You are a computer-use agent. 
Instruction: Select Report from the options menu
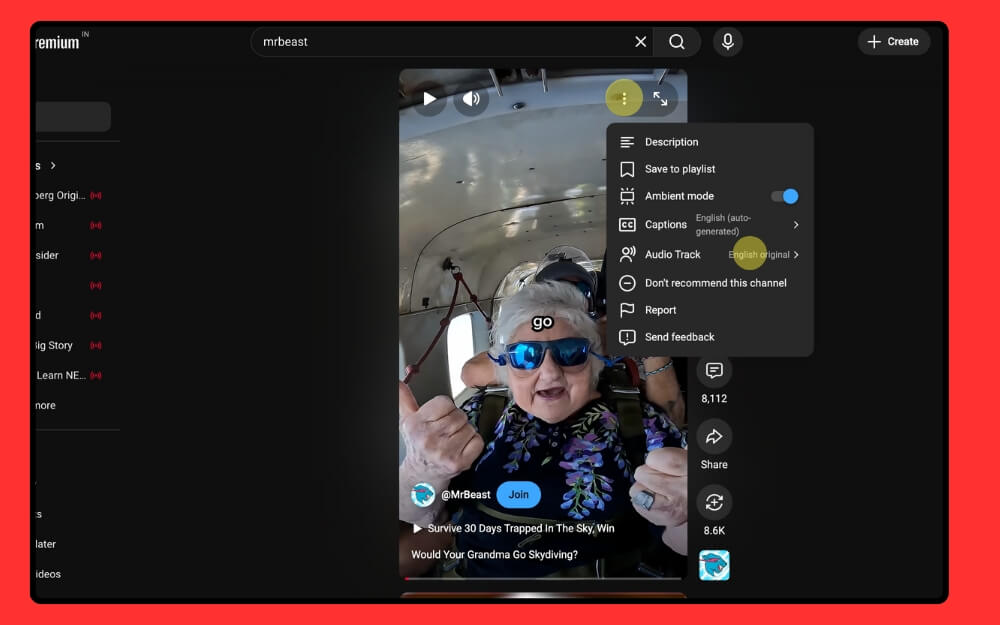pyautogui.click(x=661, y=310)
